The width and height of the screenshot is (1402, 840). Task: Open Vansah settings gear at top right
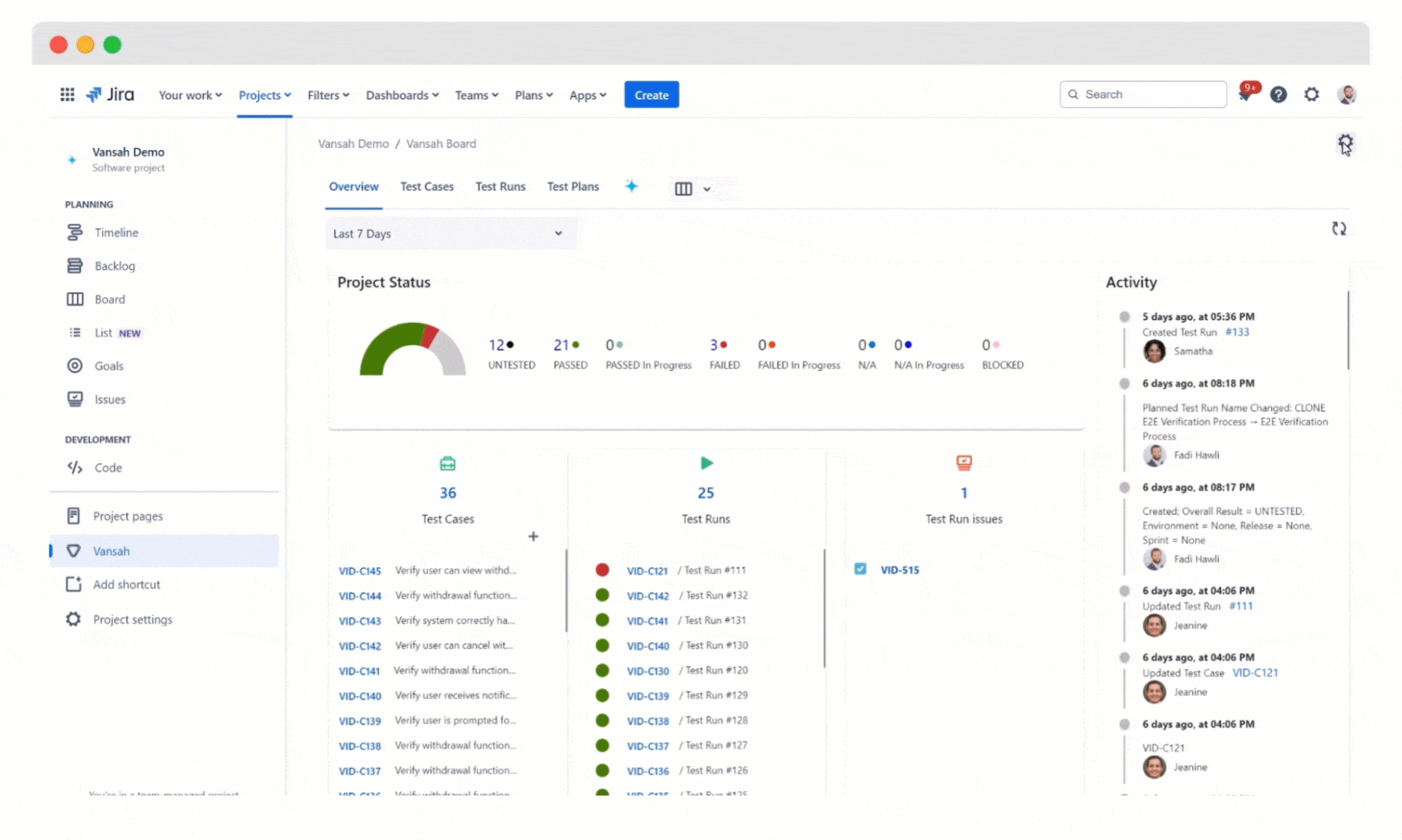click(x=1345, y=143)
